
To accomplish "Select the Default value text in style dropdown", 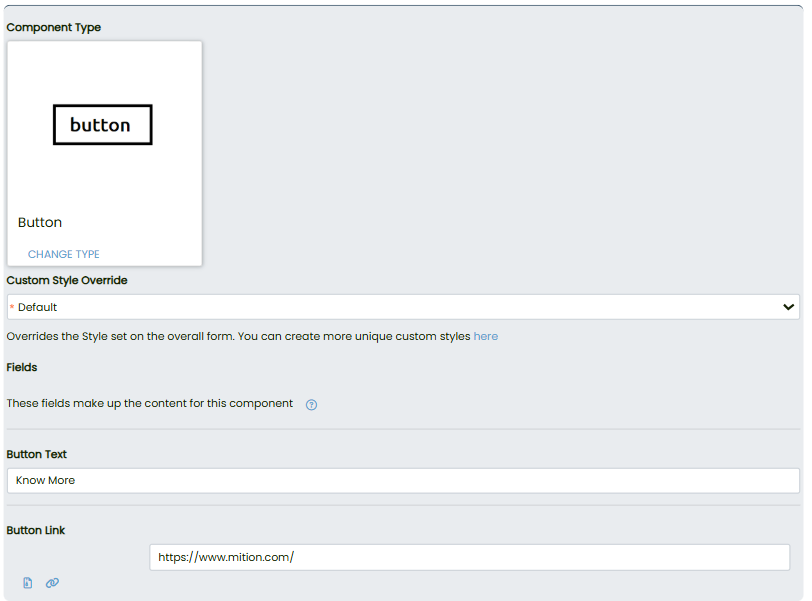I will (38, 307).
